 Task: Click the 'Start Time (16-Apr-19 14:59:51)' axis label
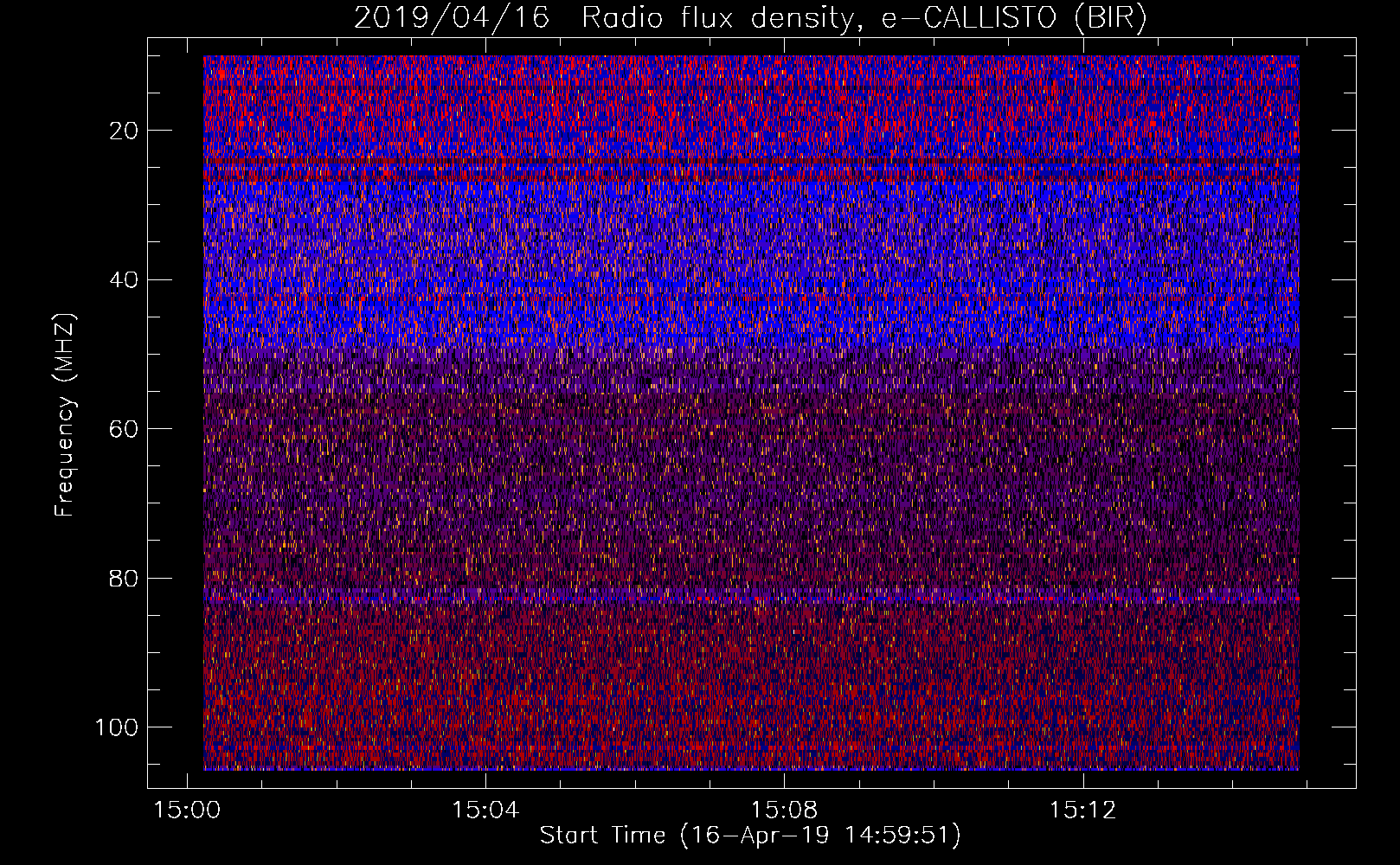click(750, 836)
